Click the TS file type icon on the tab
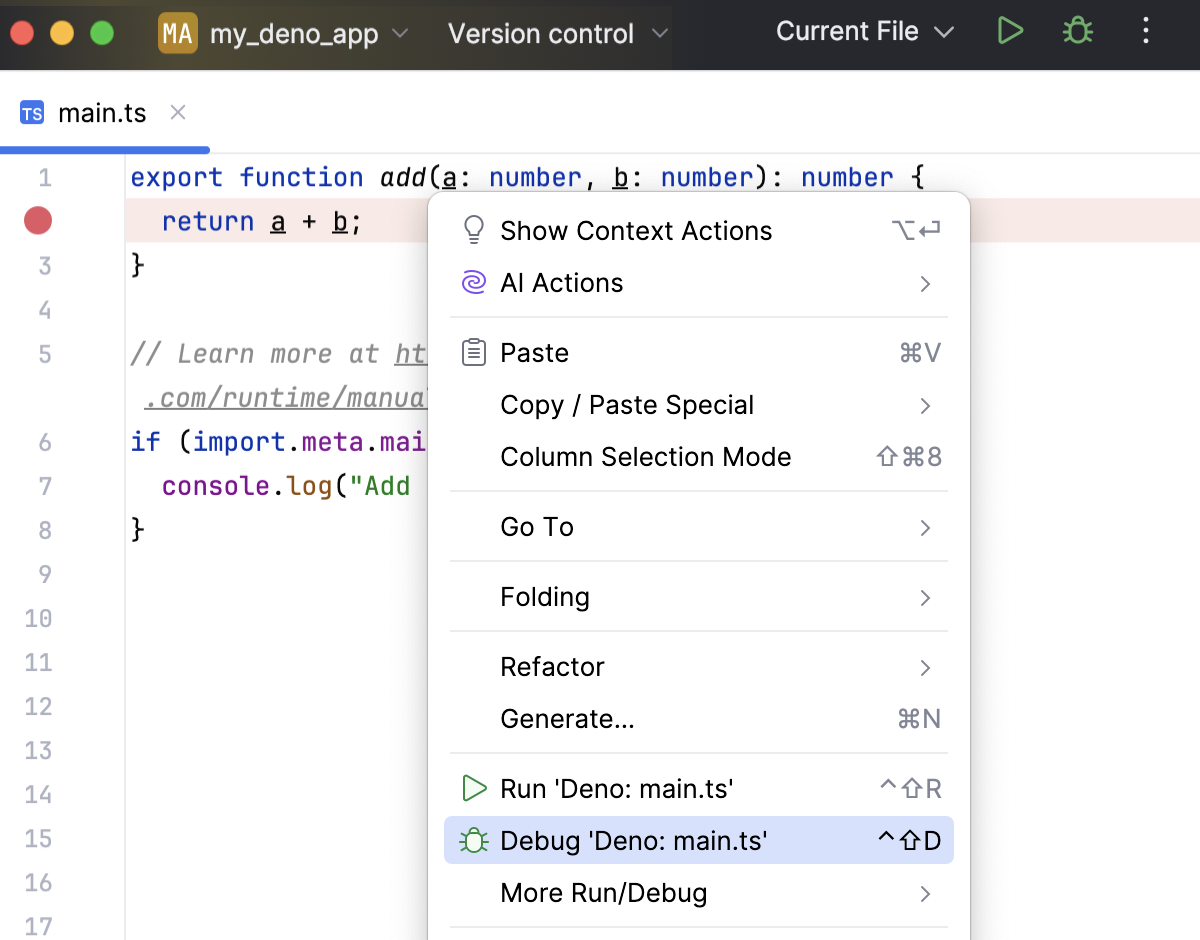 click(31, 113)
